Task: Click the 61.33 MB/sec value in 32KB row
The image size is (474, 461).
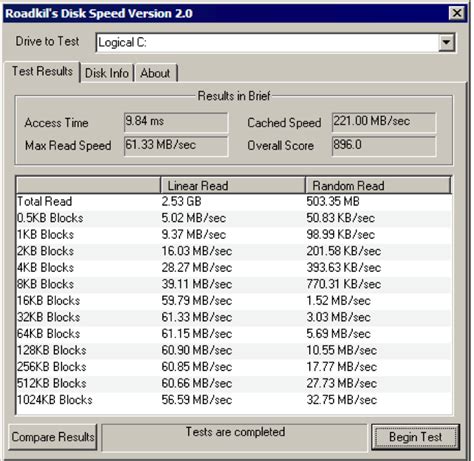Action: pyautogui.click(x=197, y=317)
